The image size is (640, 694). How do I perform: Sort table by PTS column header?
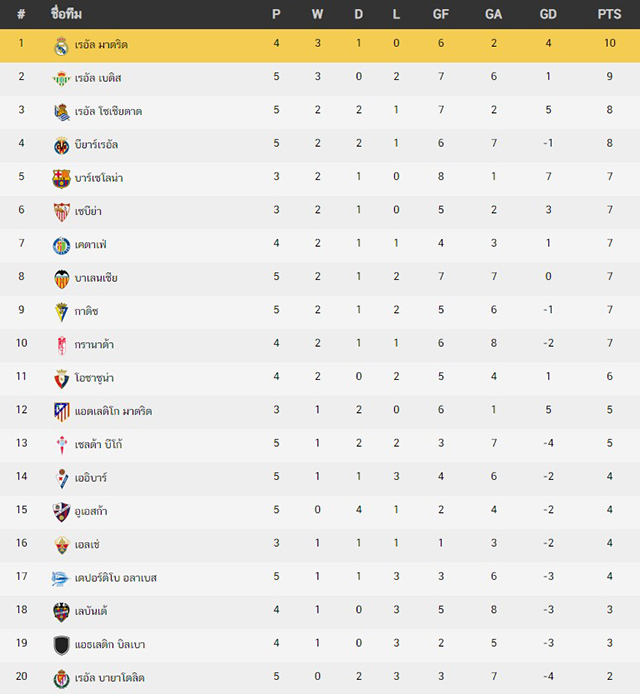pos(609,15)
